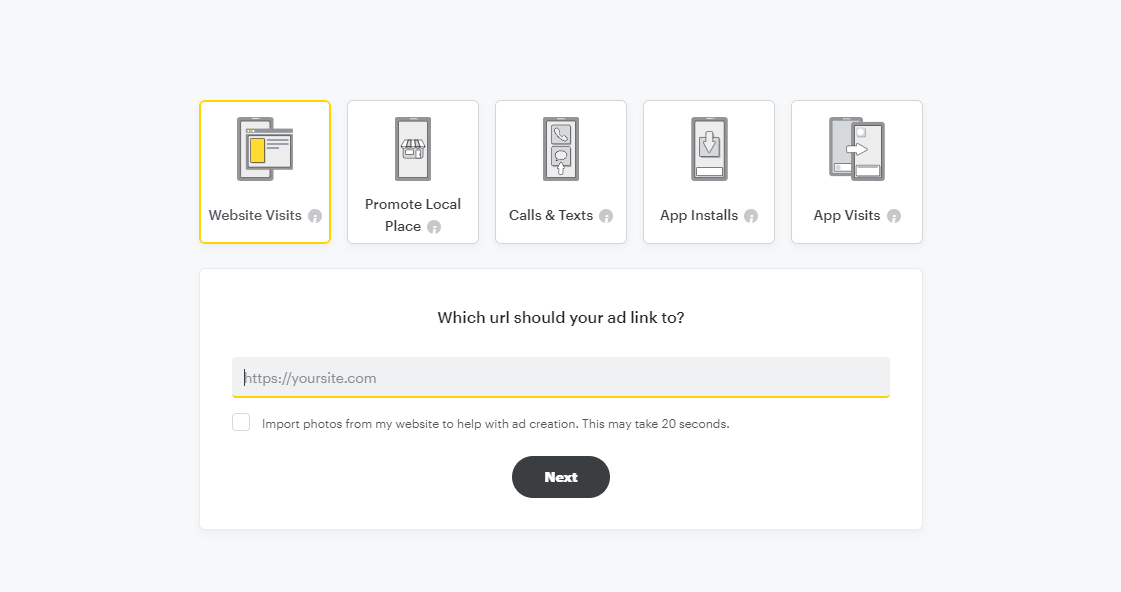Pick the Calls & Texts phone icon
This screenshot has height=592, width=1121.
pos(561,149)
